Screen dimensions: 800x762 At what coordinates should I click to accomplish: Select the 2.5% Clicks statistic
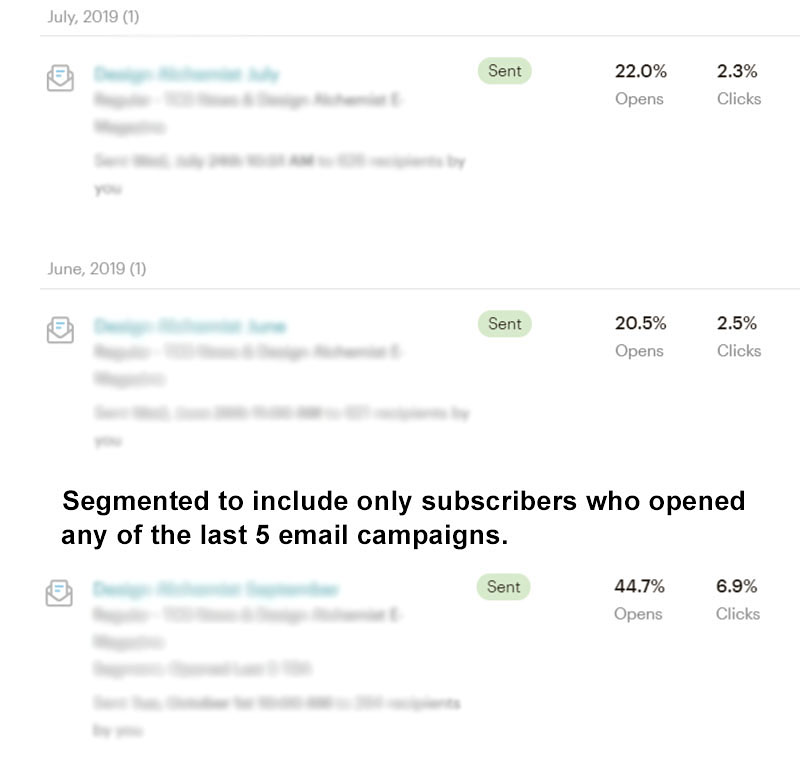pos(739,337)
